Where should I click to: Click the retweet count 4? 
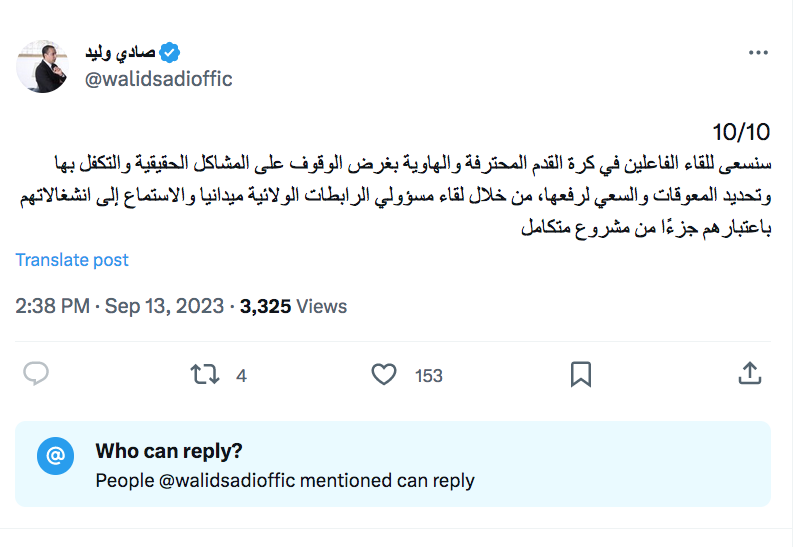pos(241,376)
